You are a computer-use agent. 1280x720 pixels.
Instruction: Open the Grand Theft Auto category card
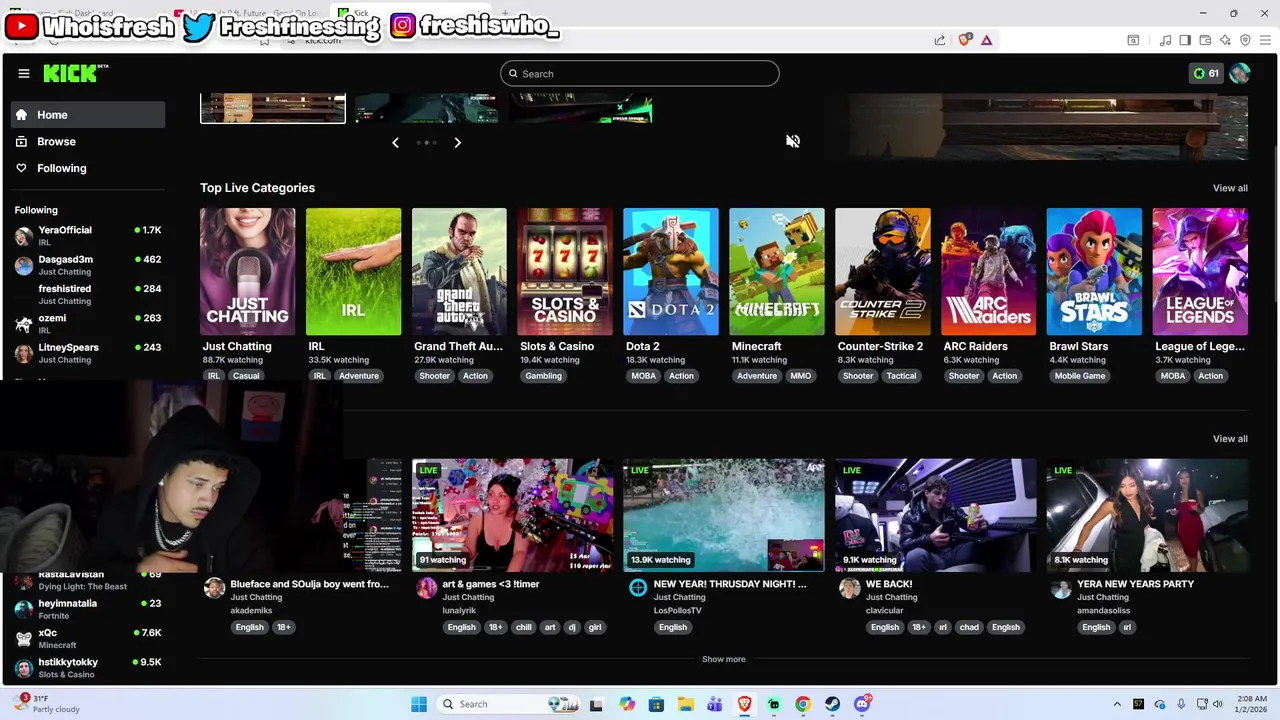pyautogui.click(x=459, y=271)
